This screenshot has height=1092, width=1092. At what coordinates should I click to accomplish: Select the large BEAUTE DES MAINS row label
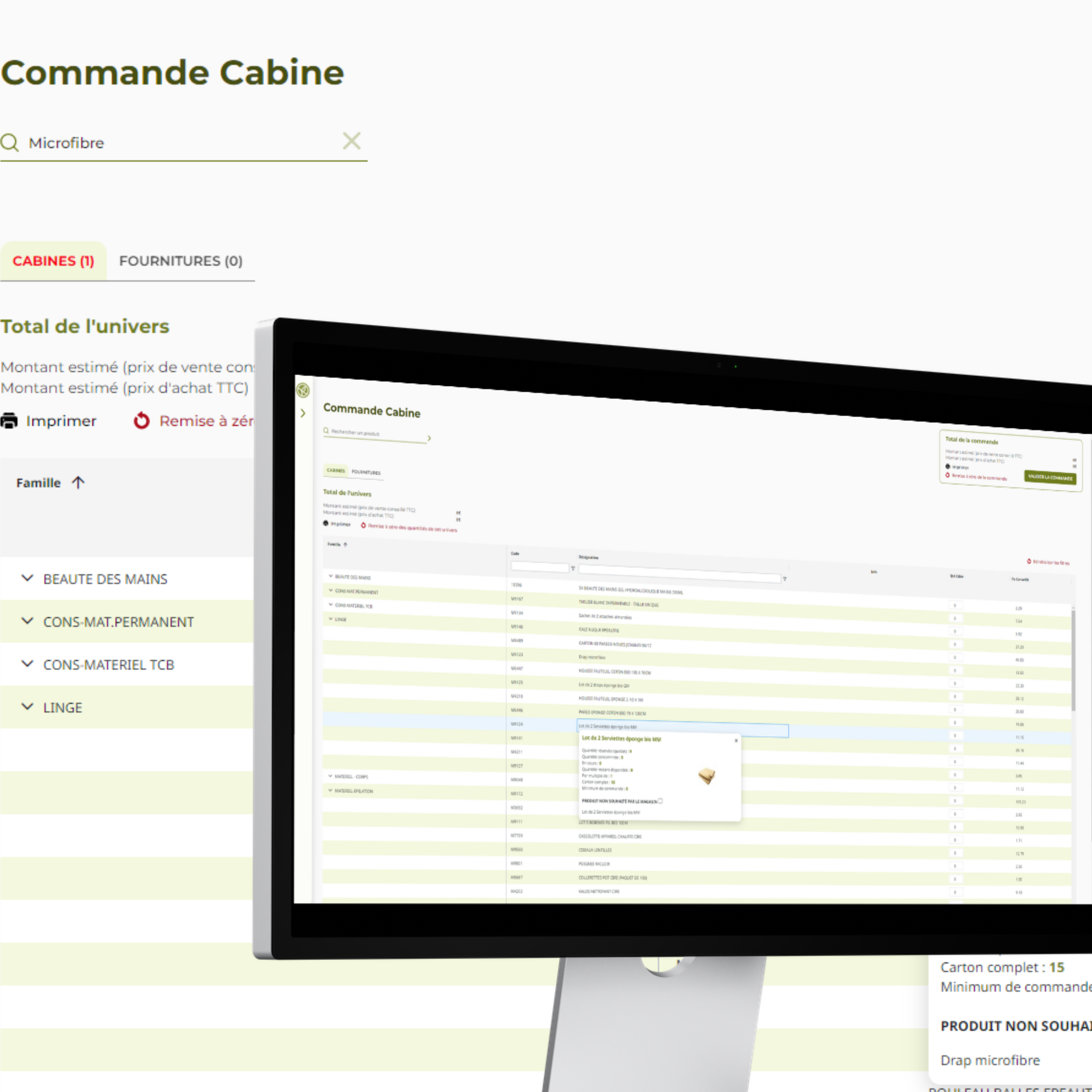105,579
